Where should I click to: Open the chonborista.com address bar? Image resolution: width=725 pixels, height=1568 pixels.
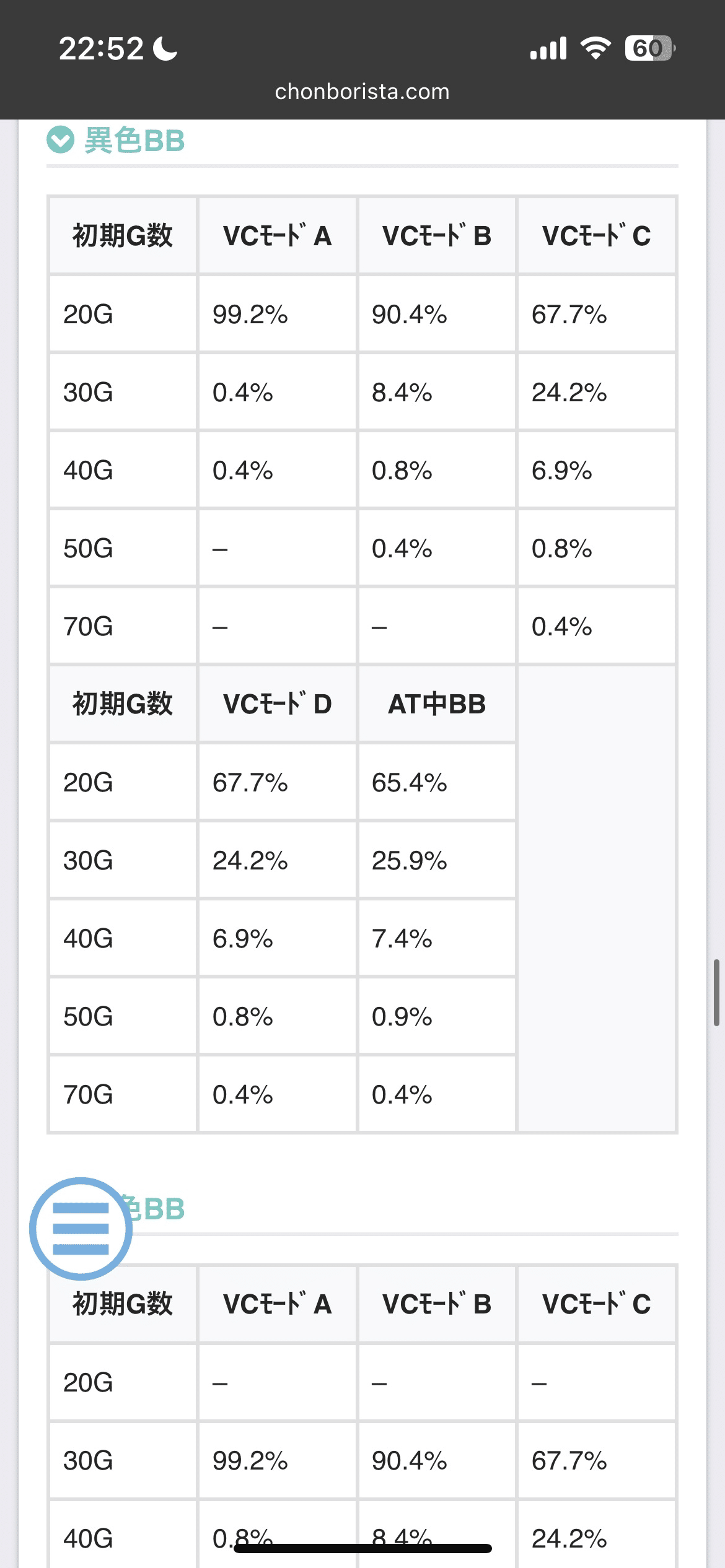362,92
